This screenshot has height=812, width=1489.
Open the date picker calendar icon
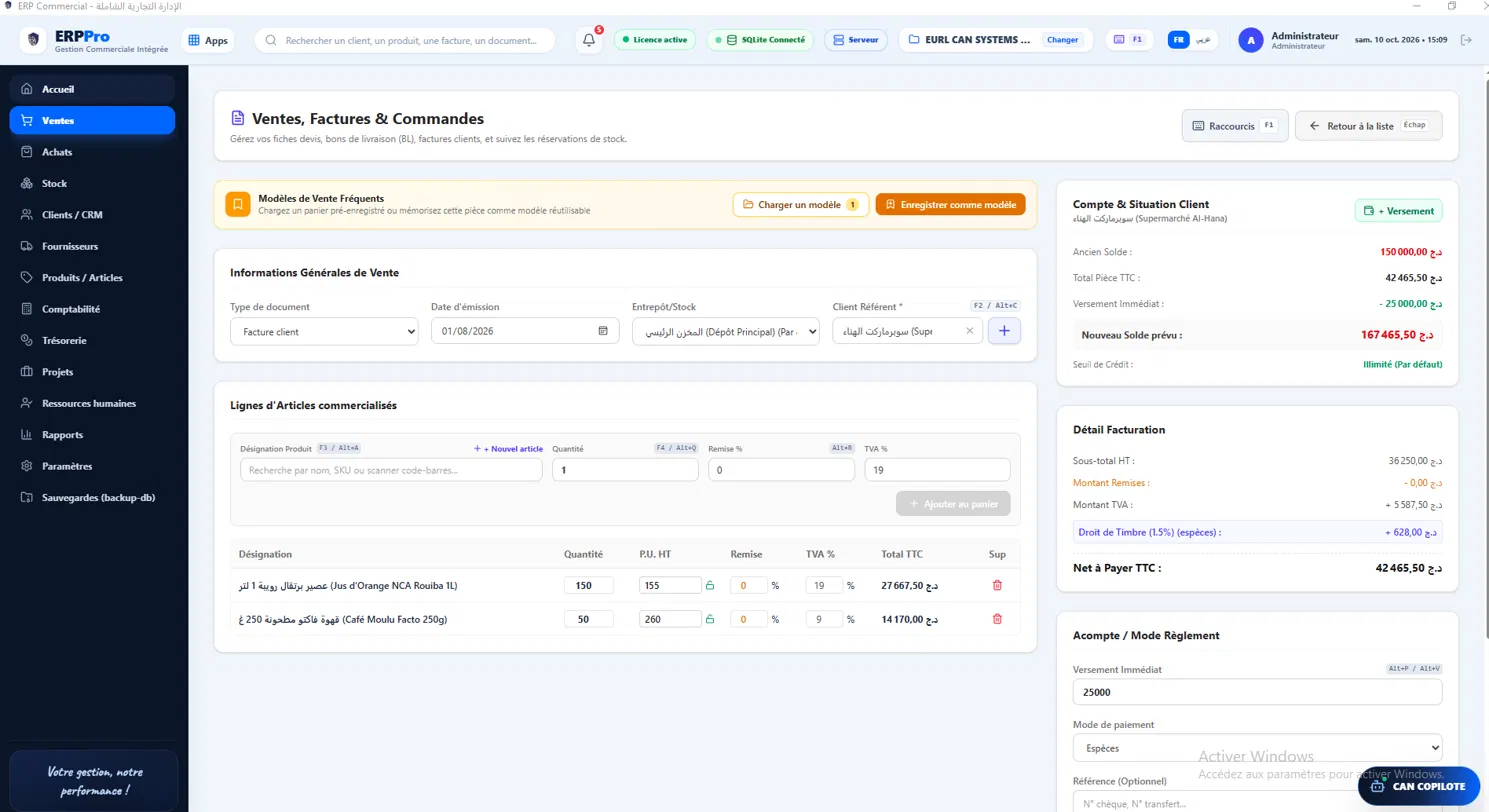(603, 331)
